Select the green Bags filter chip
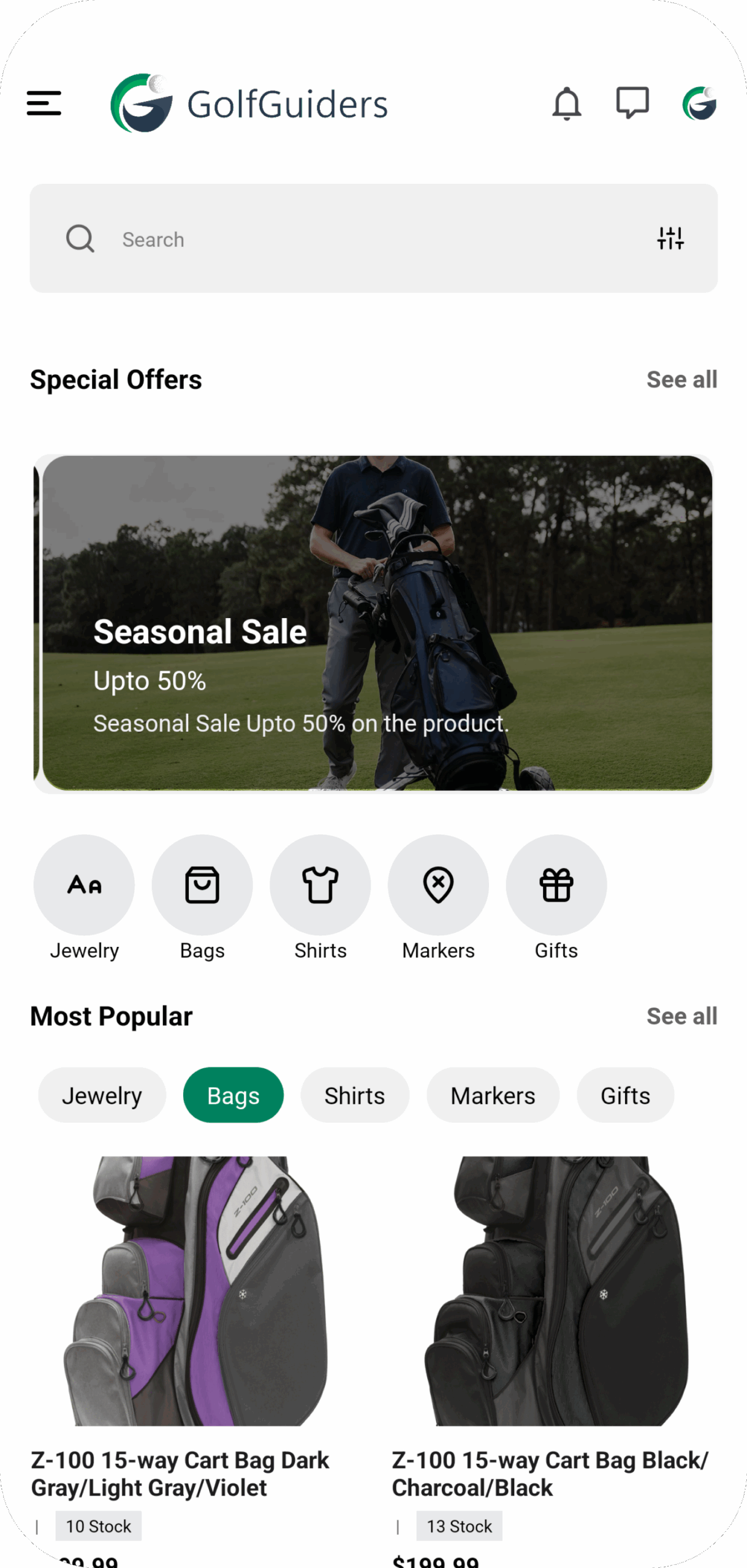Image resolution: width=747 pixels, height=1568 pixels. point(233,1095)
